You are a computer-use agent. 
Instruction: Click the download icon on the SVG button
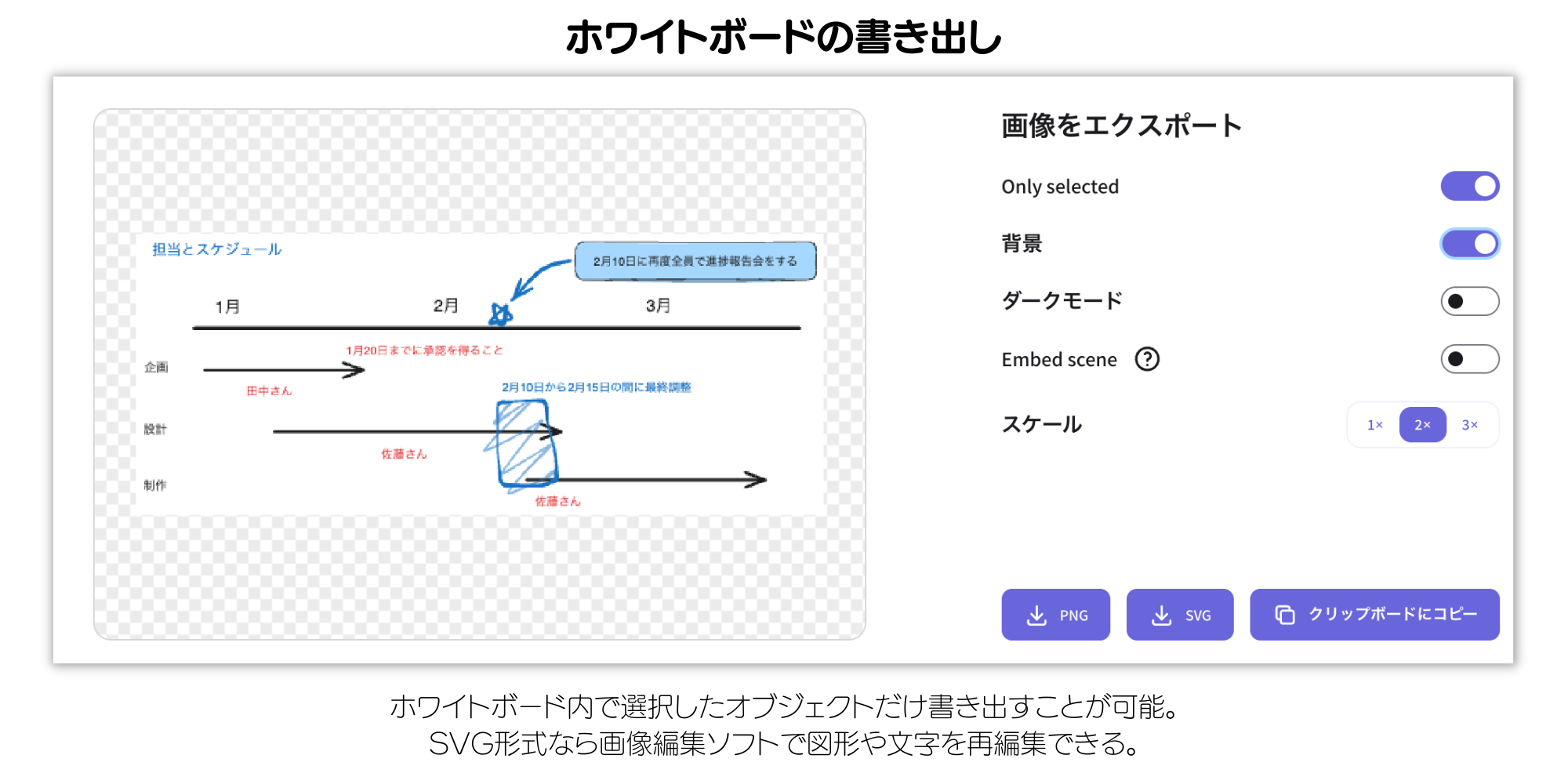pyautogui.click(x=1160, y=615)
